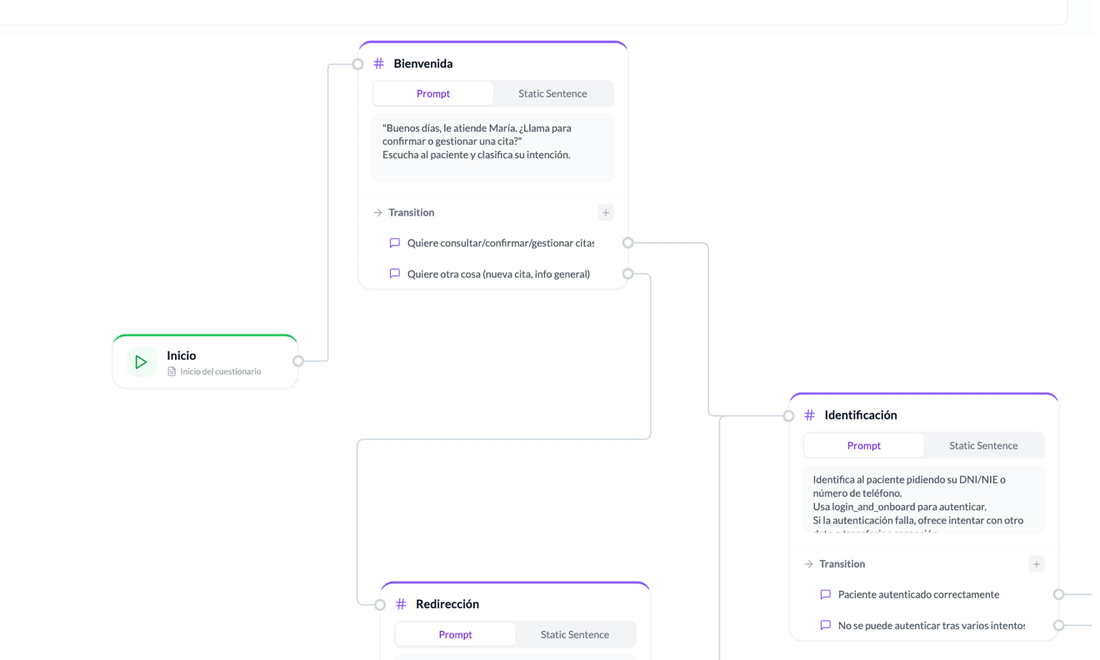Click the Redirección node title
Image resolution: width=1100 pixels, height=660 pixels.
tap(448, 604)
